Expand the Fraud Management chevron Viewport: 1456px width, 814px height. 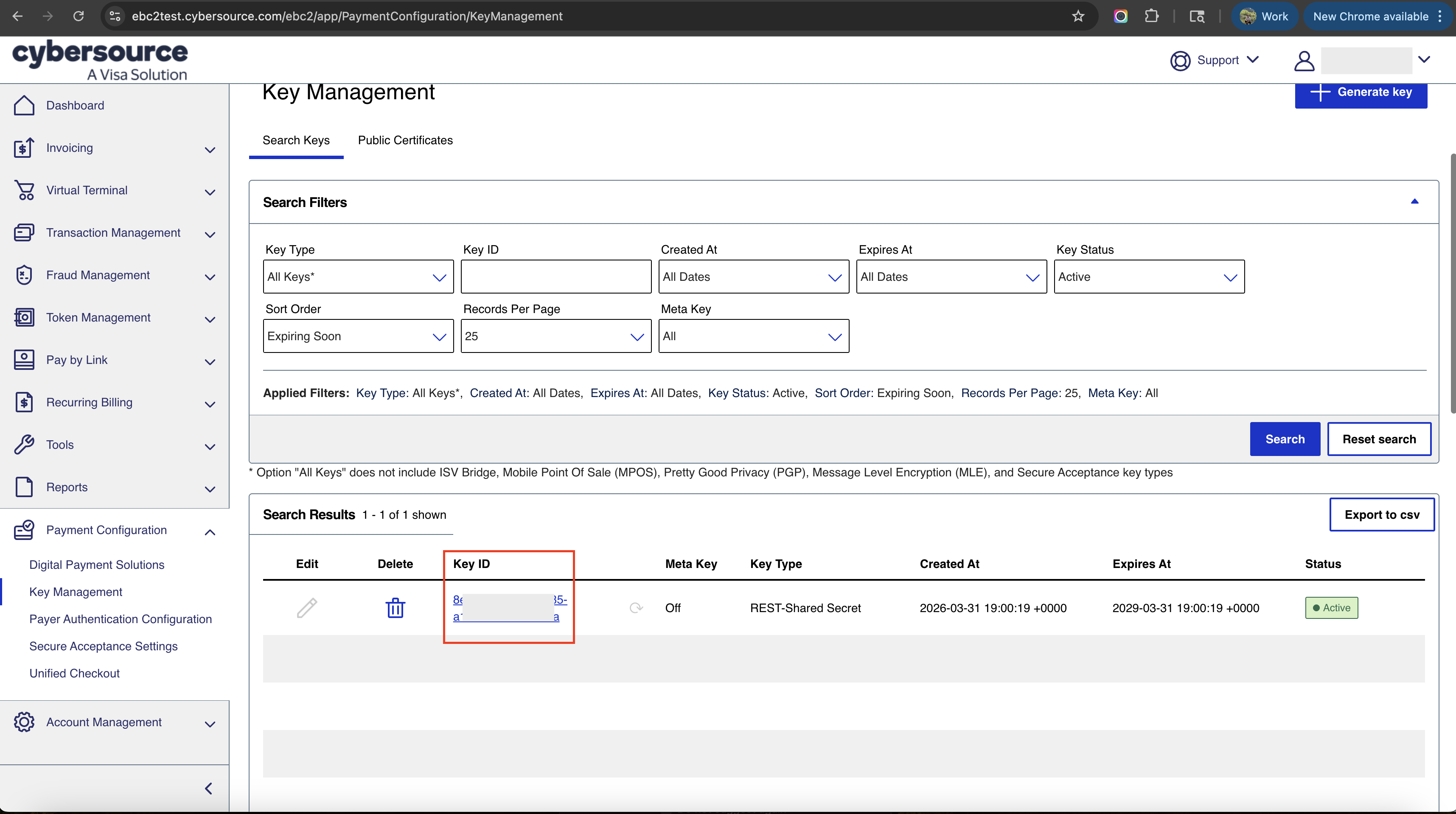[210, 277]
